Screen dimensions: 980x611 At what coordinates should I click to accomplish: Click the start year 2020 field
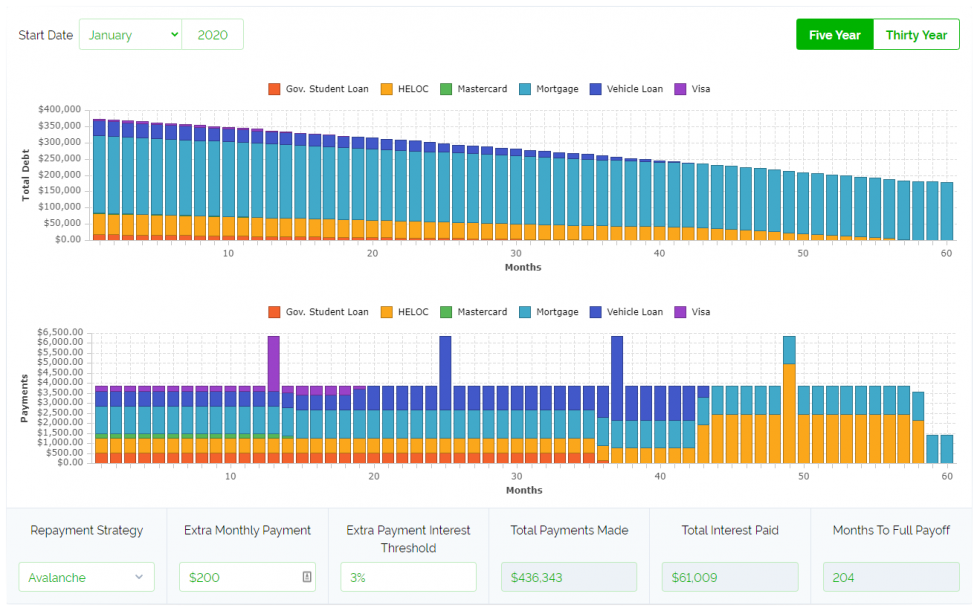click(212, 35)
